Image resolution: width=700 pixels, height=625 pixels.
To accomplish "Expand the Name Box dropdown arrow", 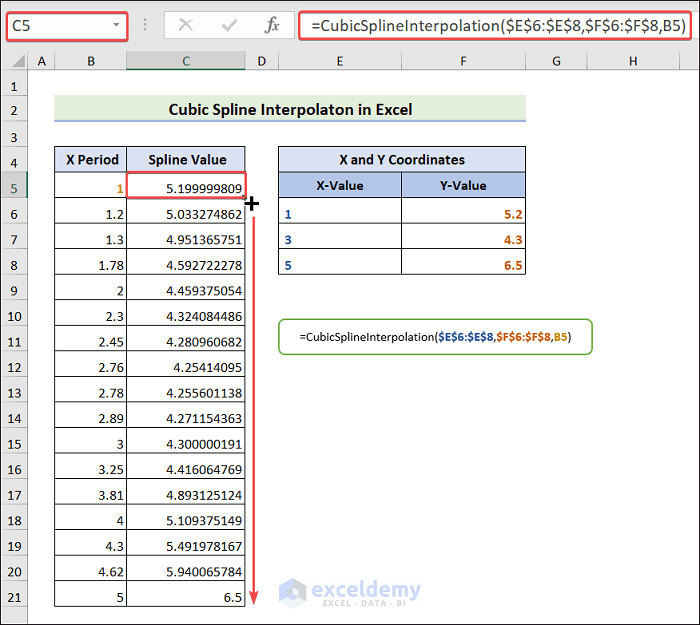I will 116,25.
